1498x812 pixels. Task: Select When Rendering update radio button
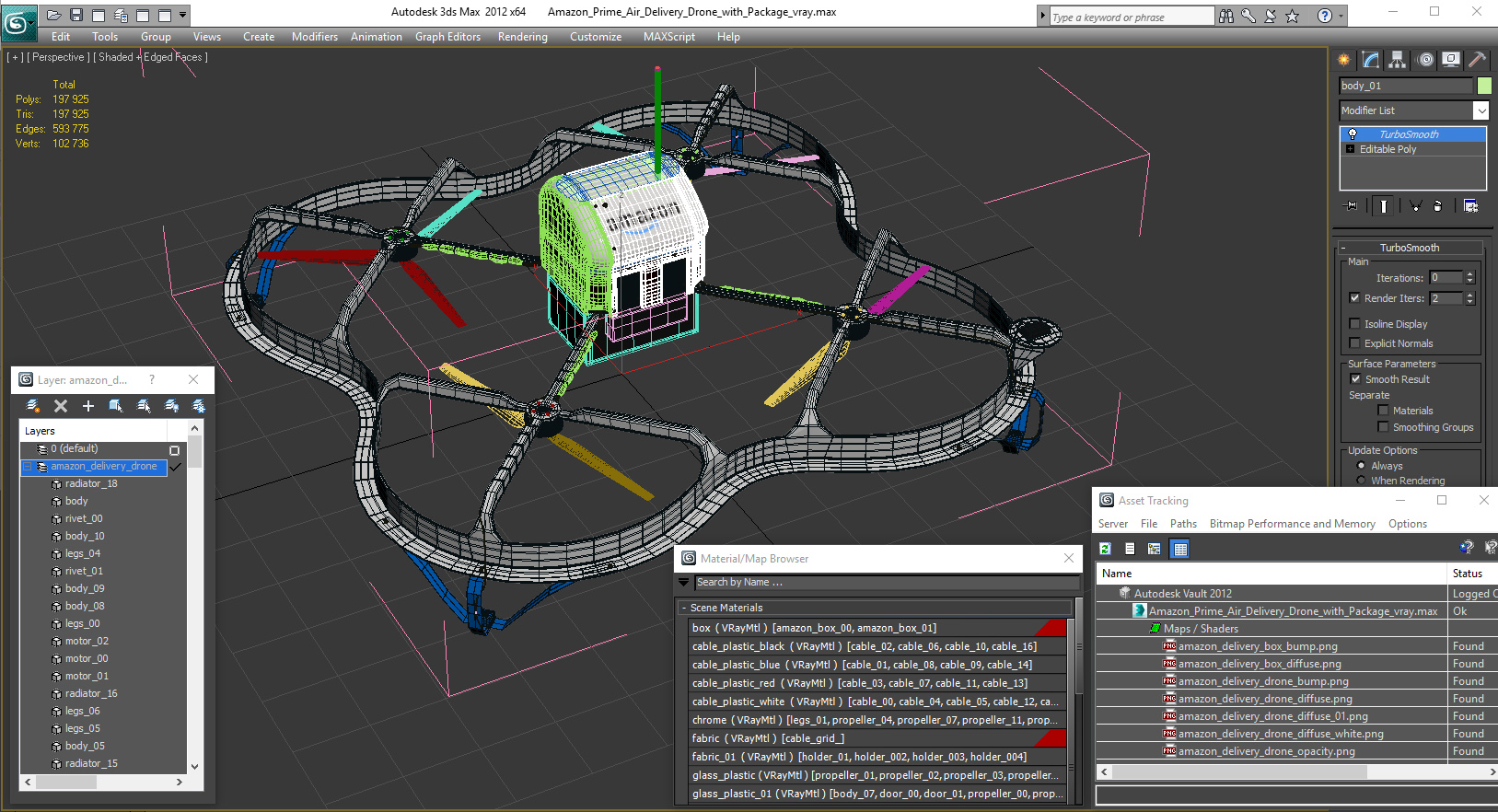[x=1362, y=481]
